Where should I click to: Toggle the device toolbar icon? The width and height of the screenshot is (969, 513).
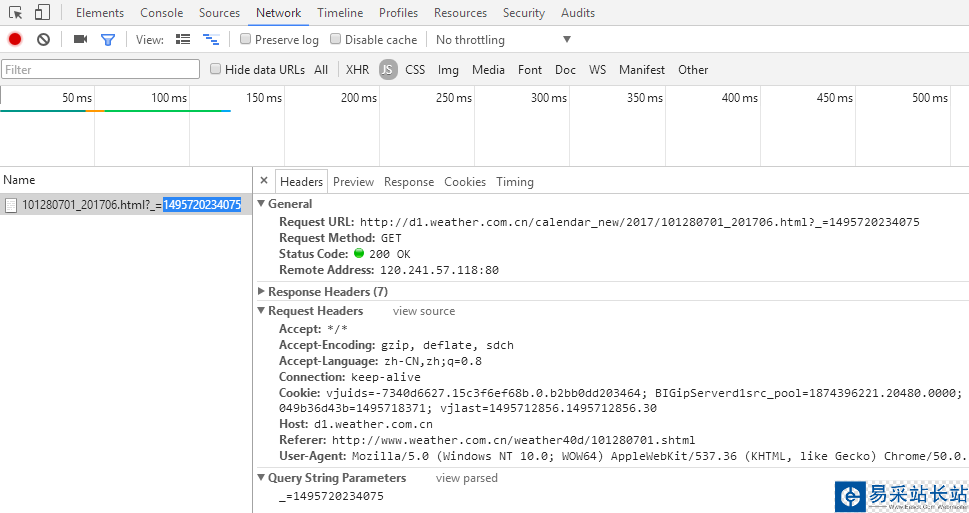[42, 13]
